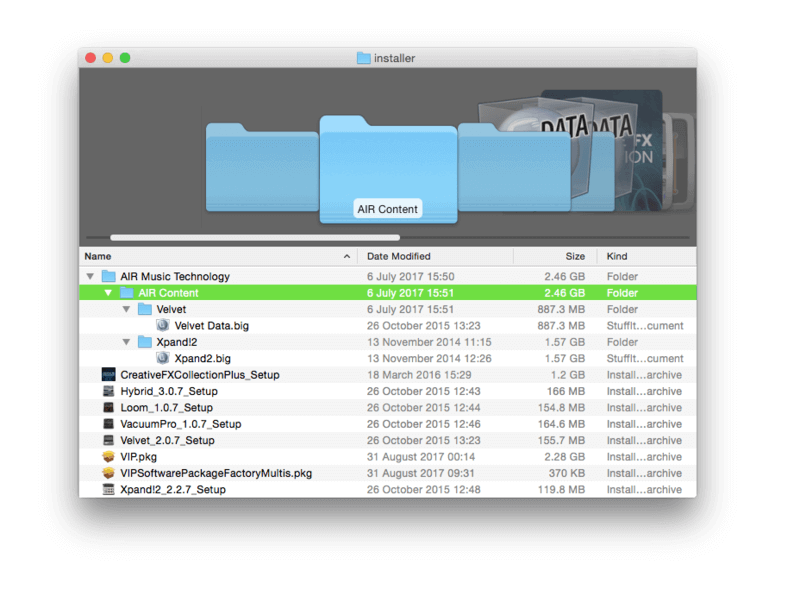Sort by Date Modified column
Screen dimensions: 800x589
(436, 256)
